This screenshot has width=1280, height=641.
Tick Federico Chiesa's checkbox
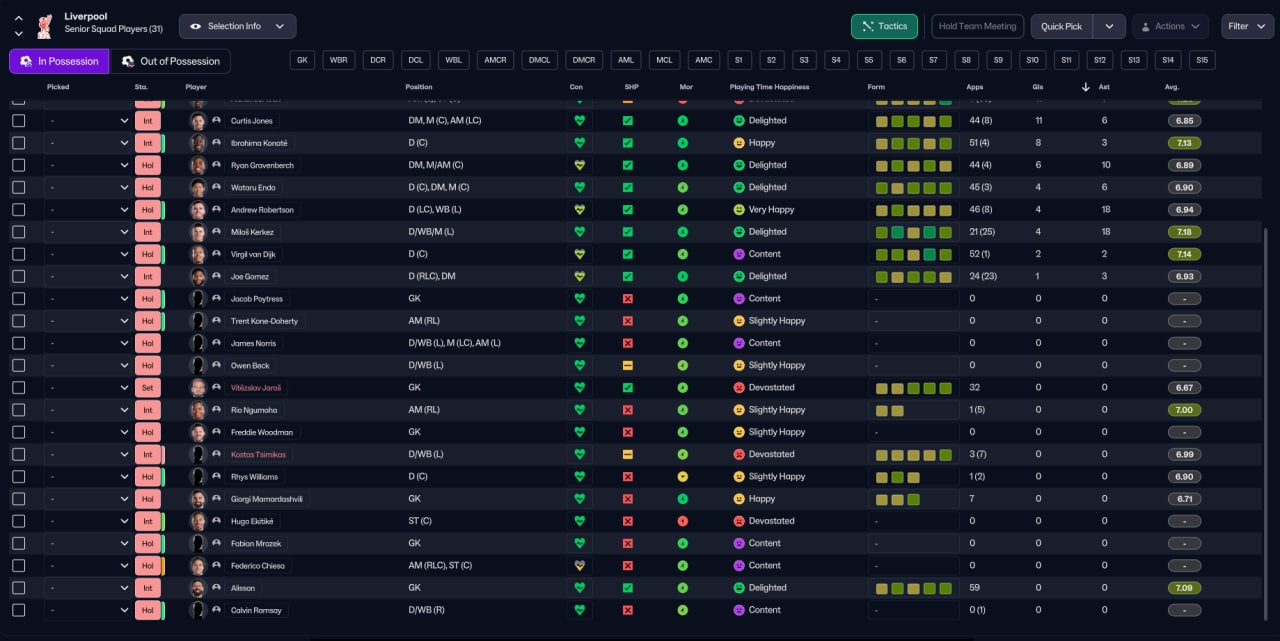click(18, 565)
